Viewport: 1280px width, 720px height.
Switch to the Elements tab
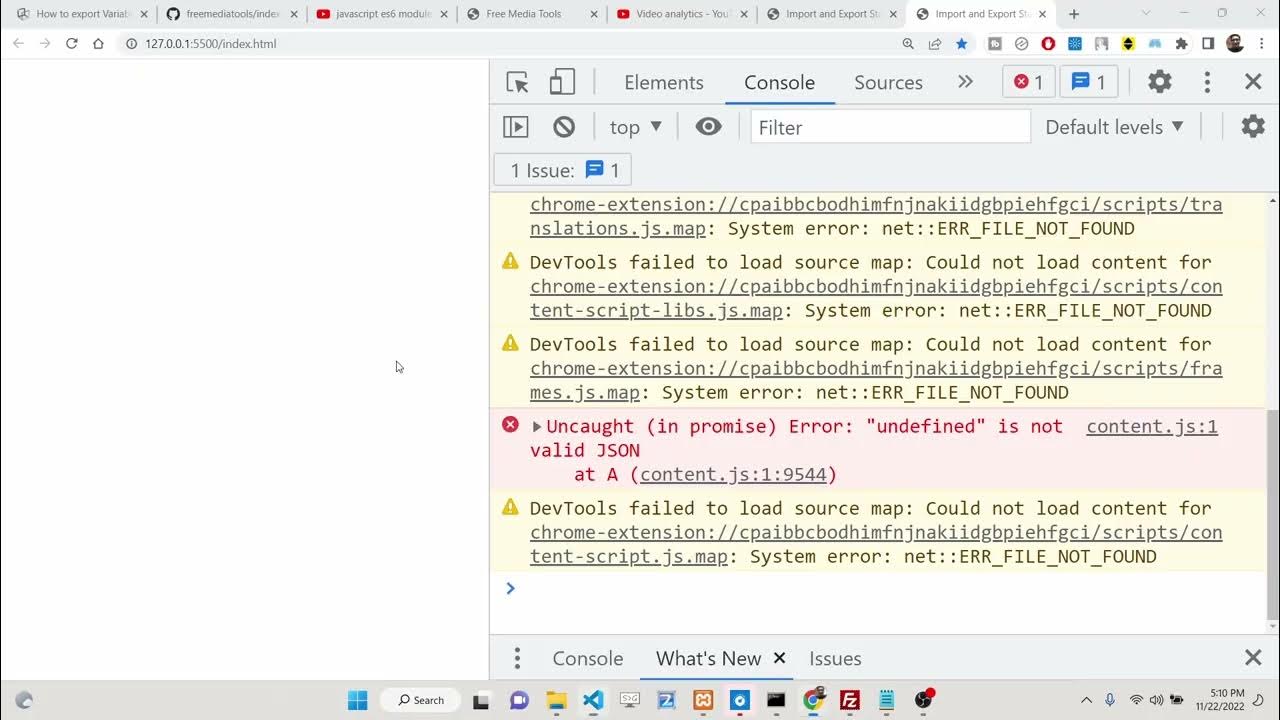click(x=664, y=83)
